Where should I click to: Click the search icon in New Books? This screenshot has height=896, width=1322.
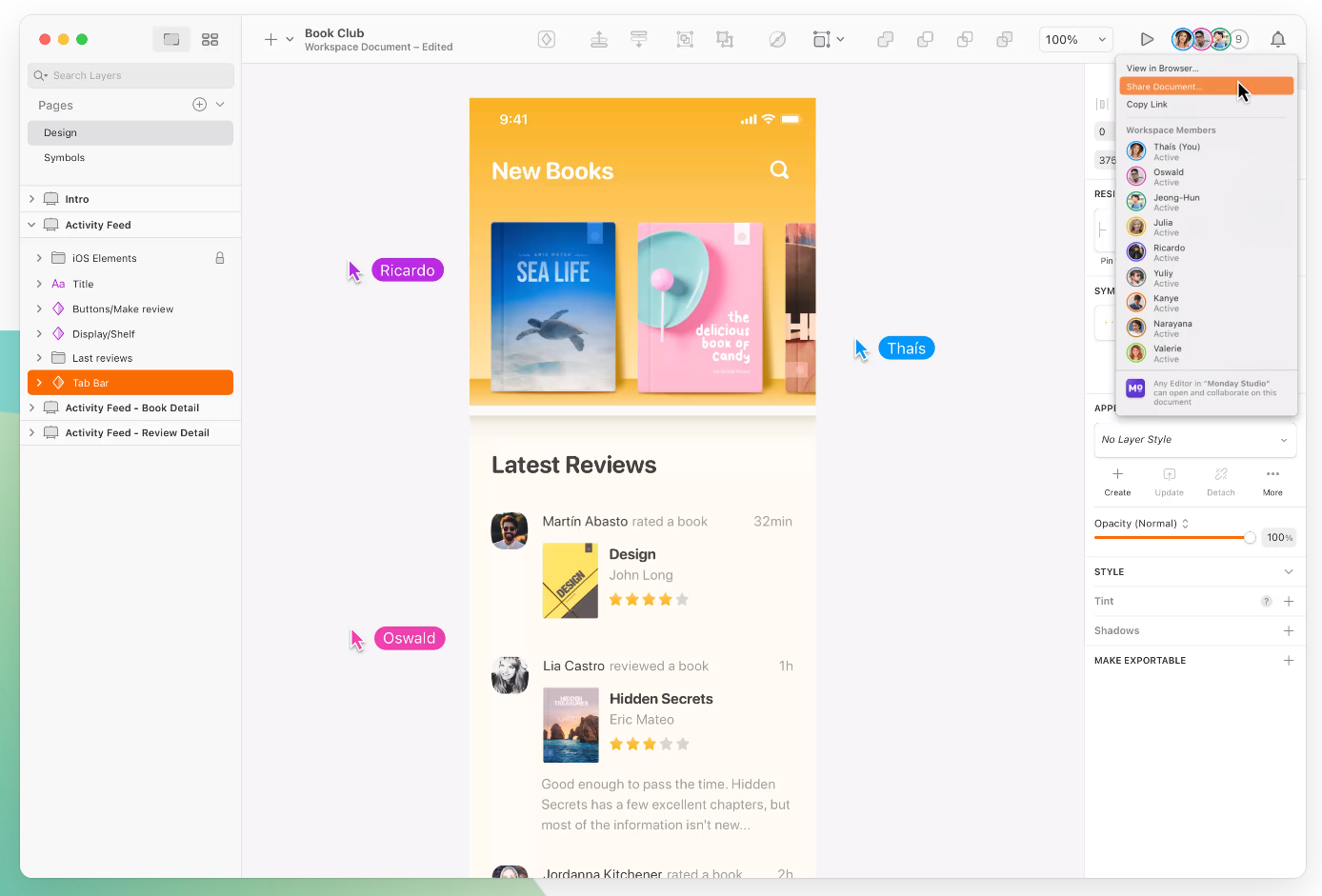point(779,170)
